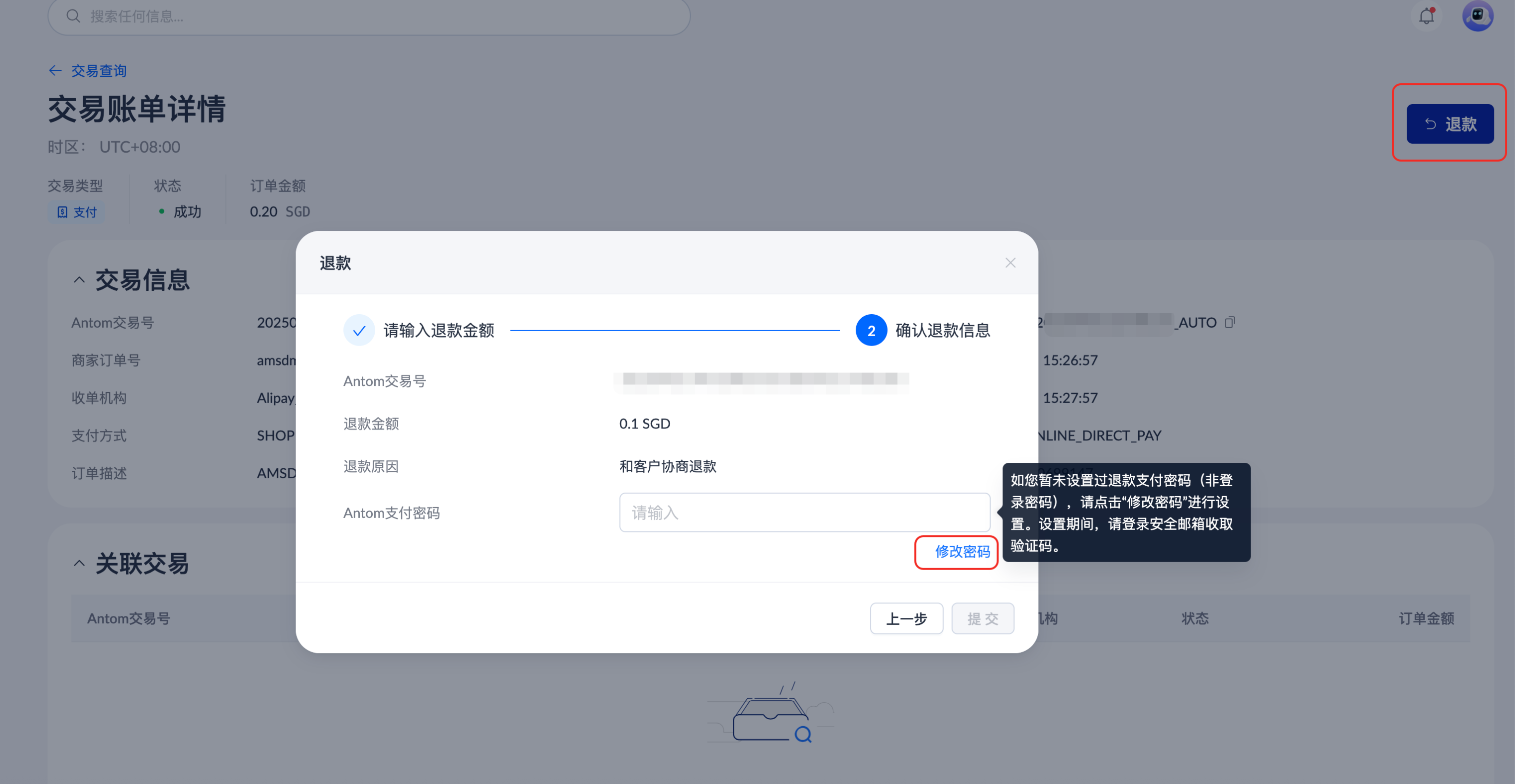
Task: Collapse the 关联交易 section chevron
Action: 79,564
